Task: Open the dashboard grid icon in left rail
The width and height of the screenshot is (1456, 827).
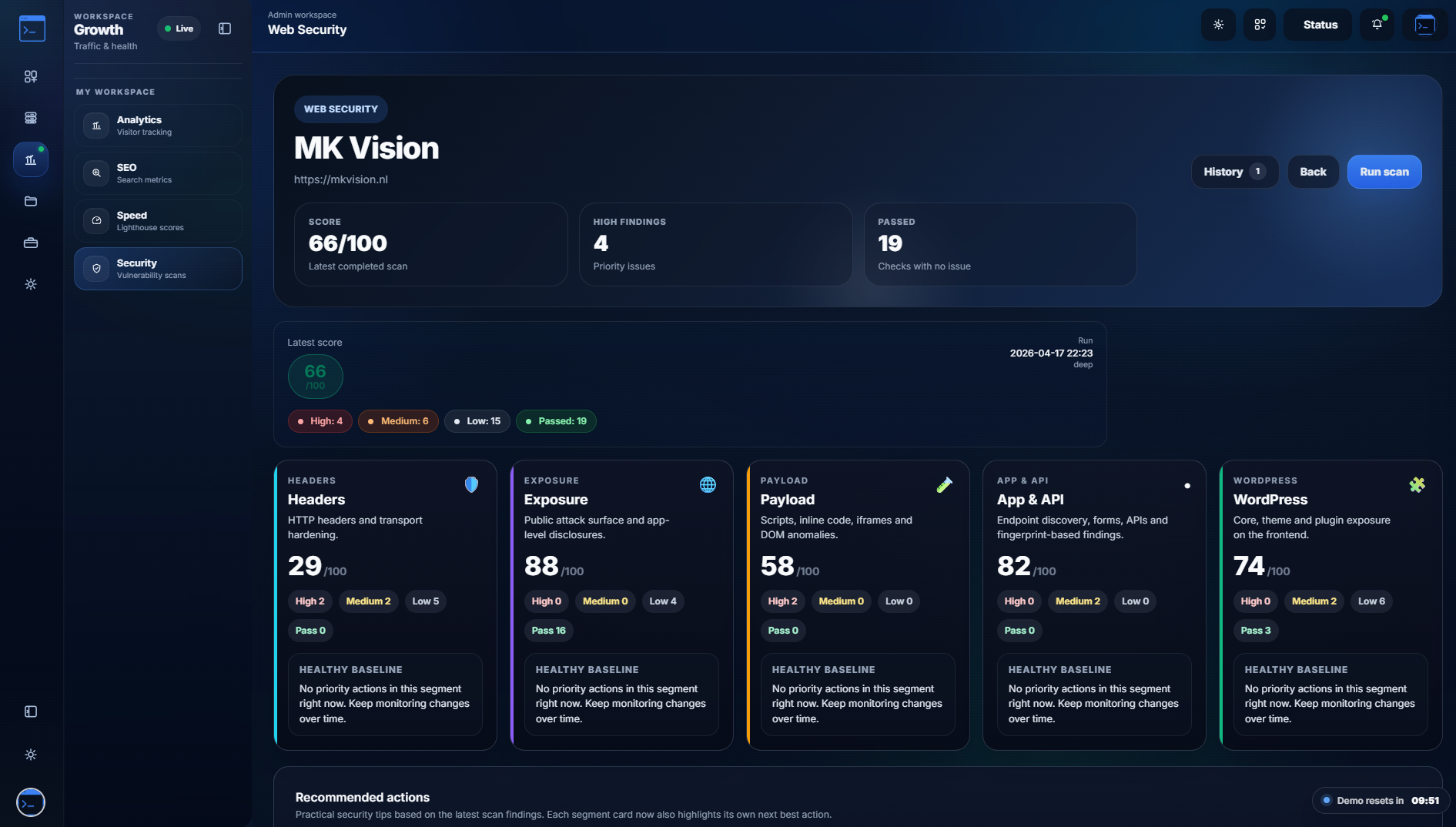Action: 31,76
